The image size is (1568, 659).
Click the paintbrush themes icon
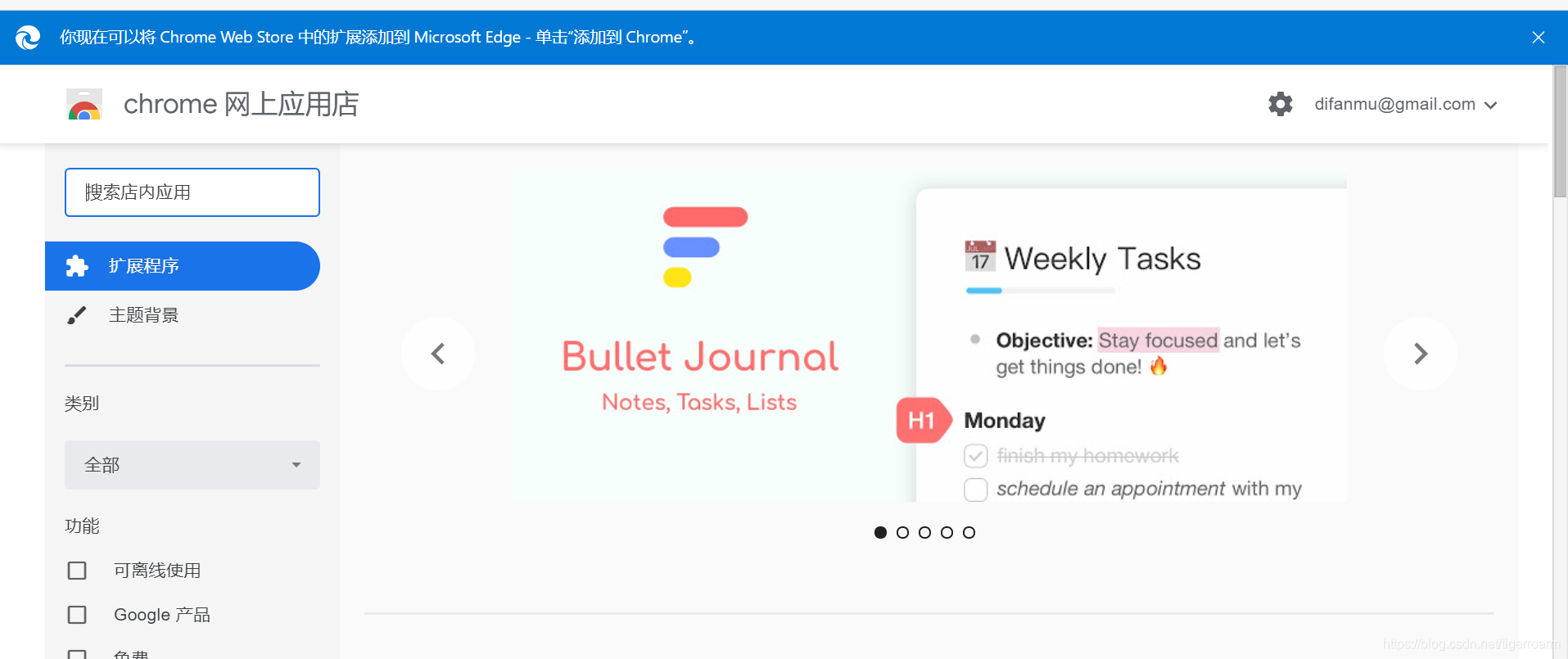(77, 315)
